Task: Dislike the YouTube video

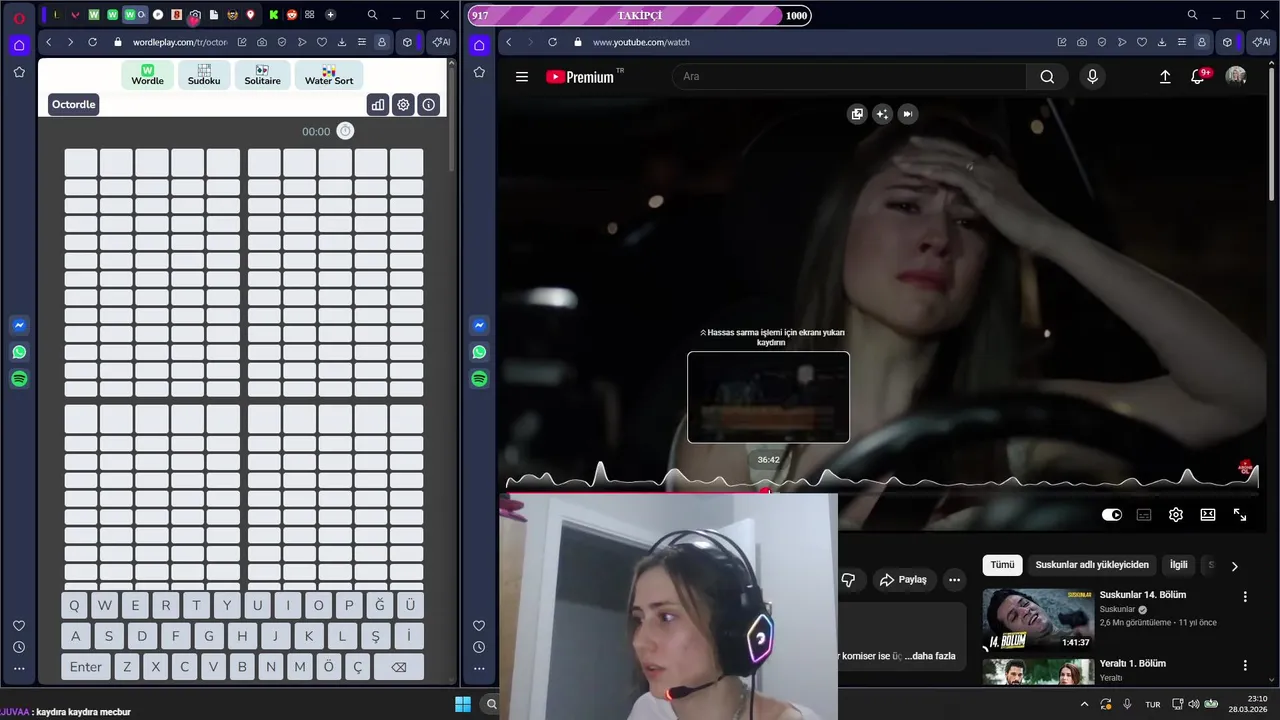Action: [848, 580]
